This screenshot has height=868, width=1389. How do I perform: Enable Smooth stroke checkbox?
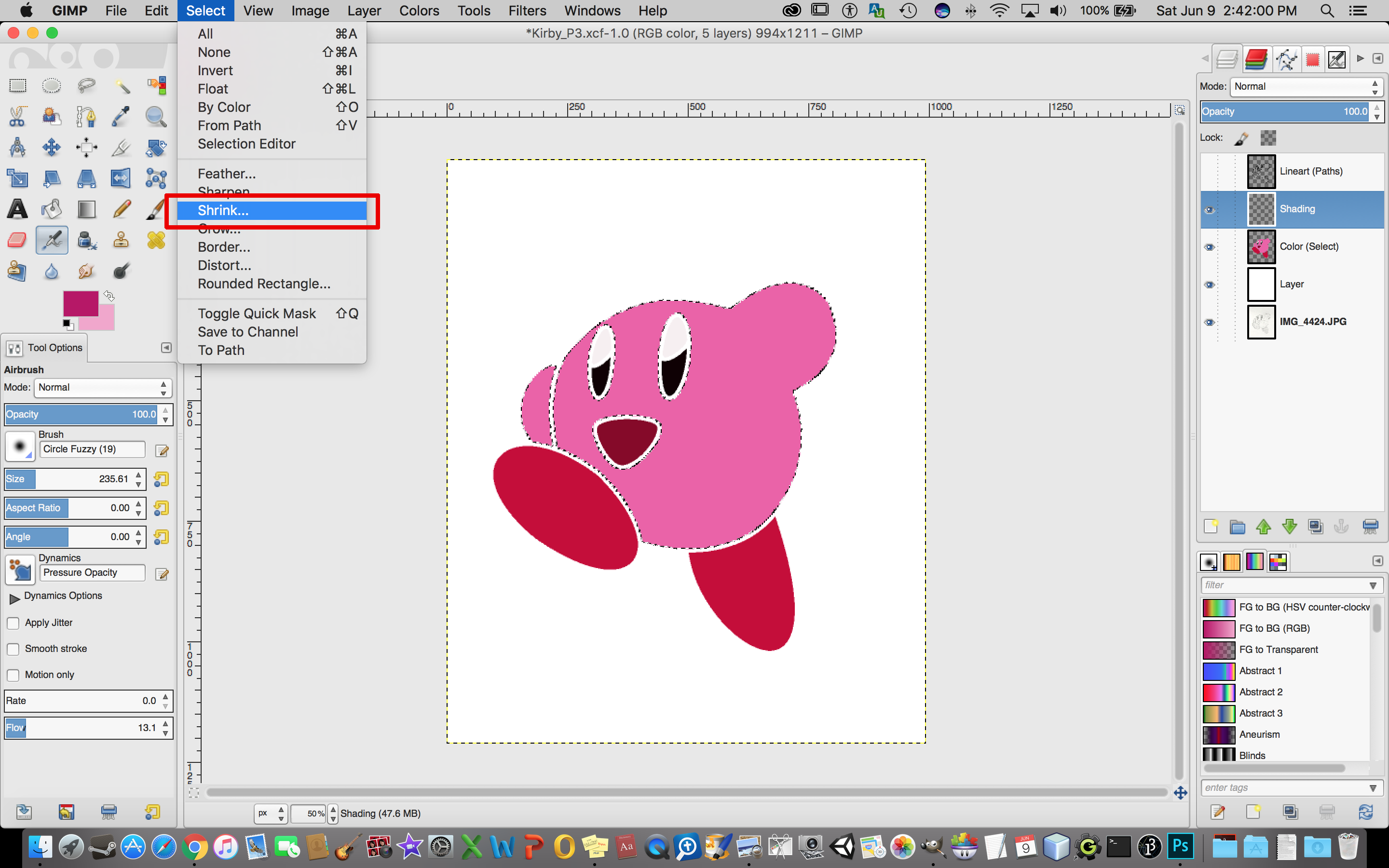(x=13, y=649)
